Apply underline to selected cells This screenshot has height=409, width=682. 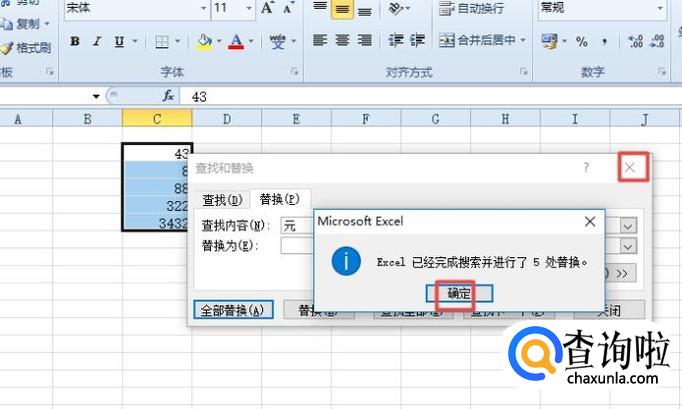tap(120, 42)
